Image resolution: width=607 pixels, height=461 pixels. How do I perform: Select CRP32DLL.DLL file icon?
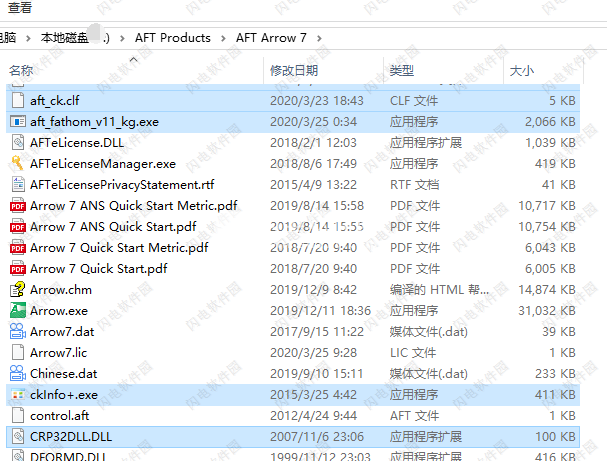click(x=18, y=437)
